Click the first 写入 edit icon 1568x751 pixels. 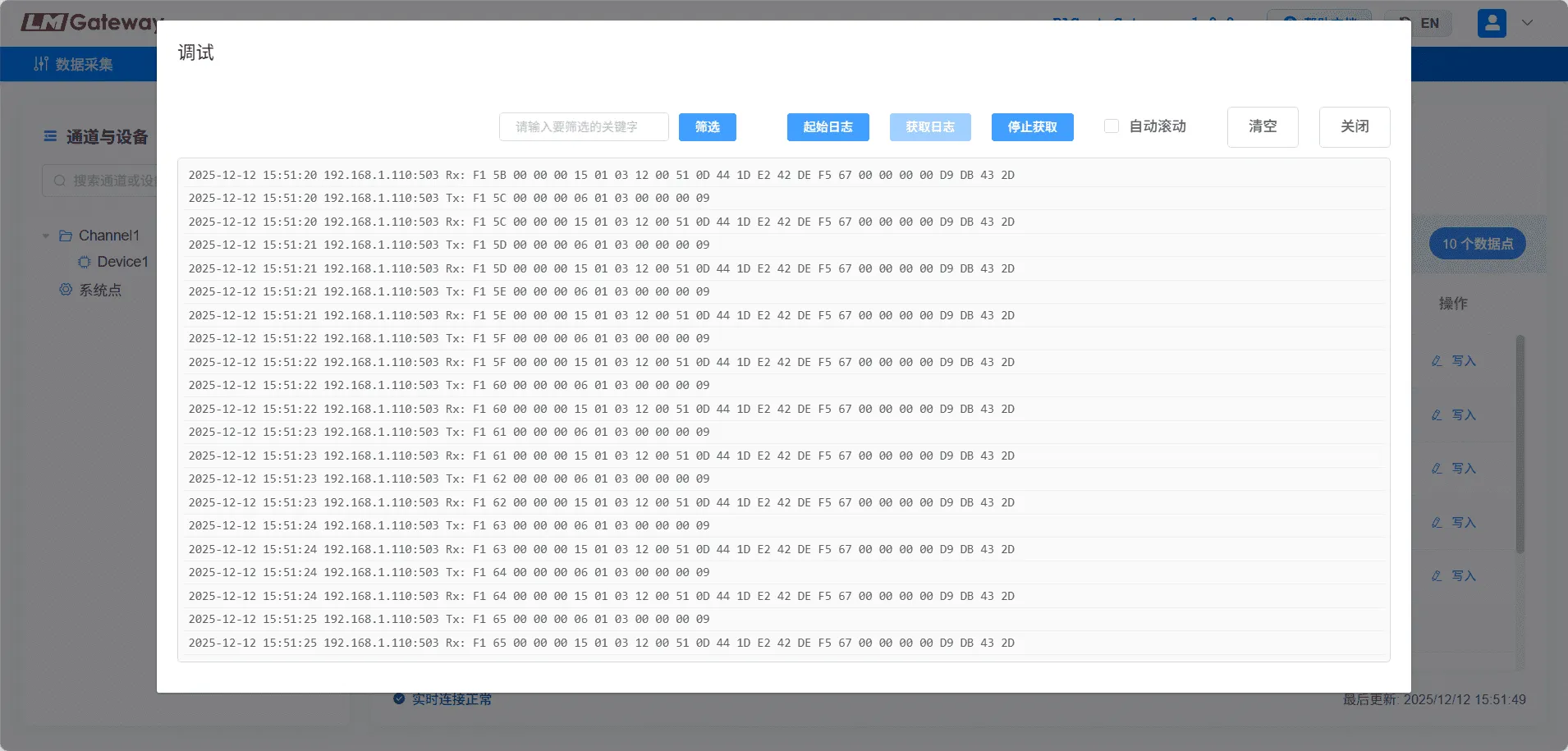pyautogui.click(x=1437, y=361)
